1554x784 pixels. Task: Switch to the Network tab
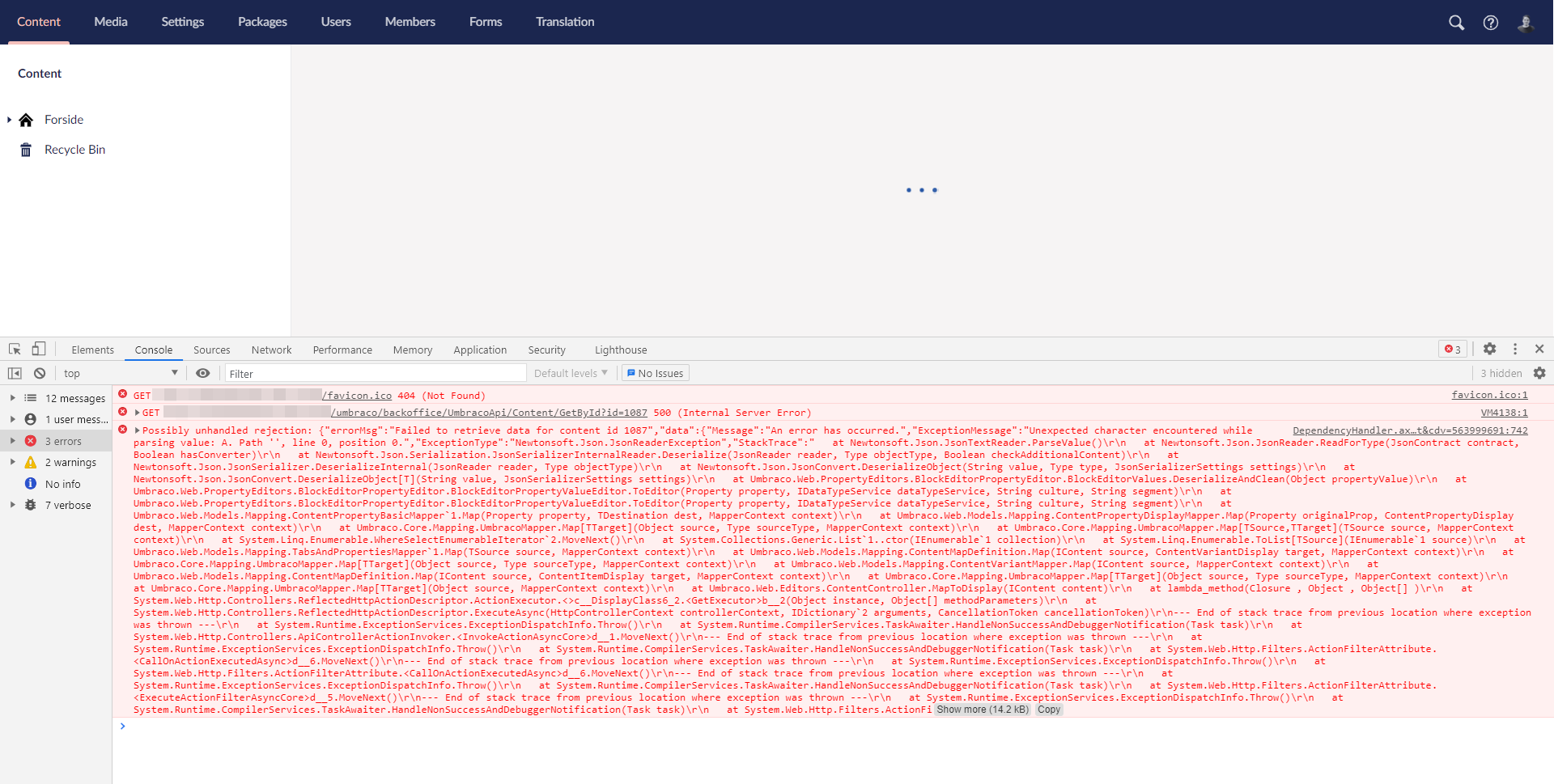271,350
